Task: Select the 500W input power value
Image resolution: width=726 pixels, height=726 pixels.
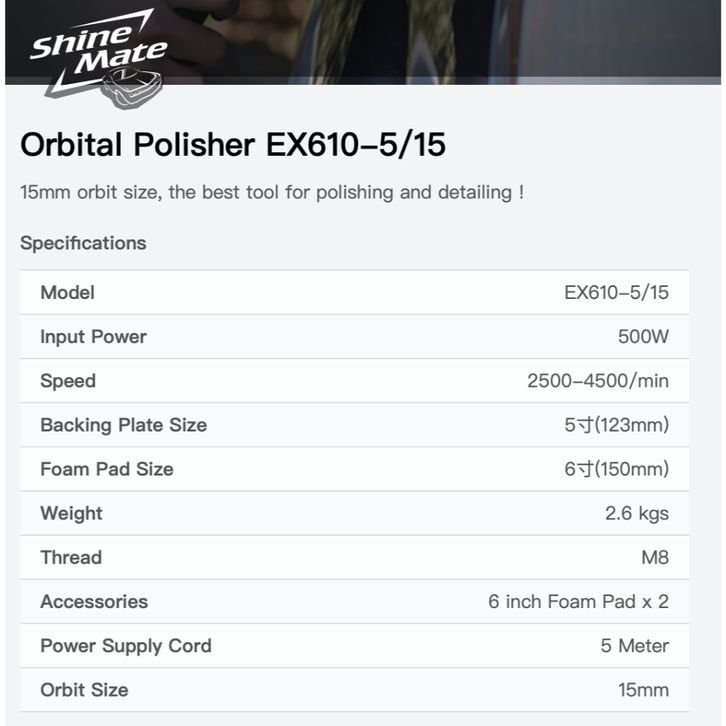Action: point(643,337)
